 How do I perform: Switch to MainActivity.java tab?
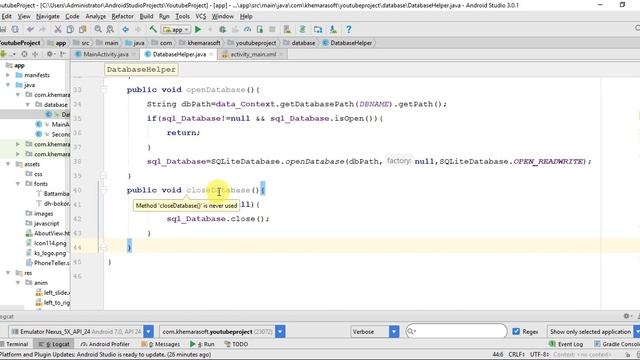[105, 54]
